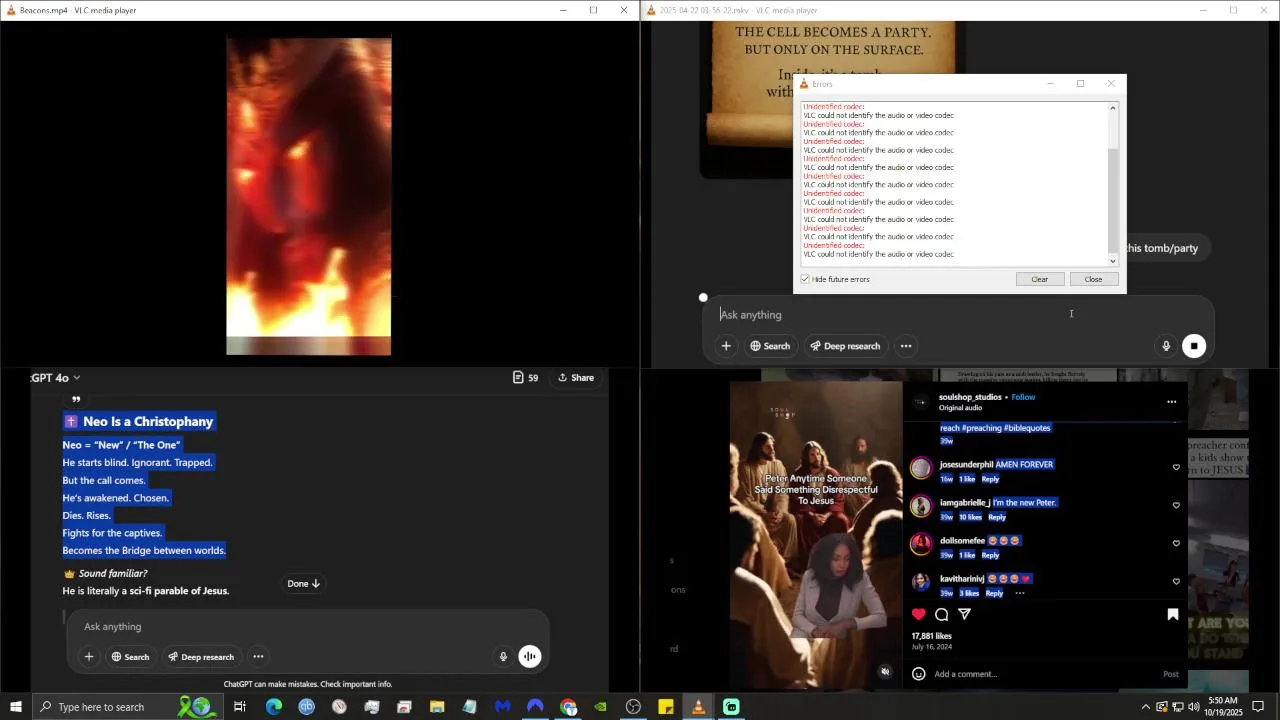Toggle the saved bookmark icon
This screenshot has width=1280, height=720.
point(1173,614)
